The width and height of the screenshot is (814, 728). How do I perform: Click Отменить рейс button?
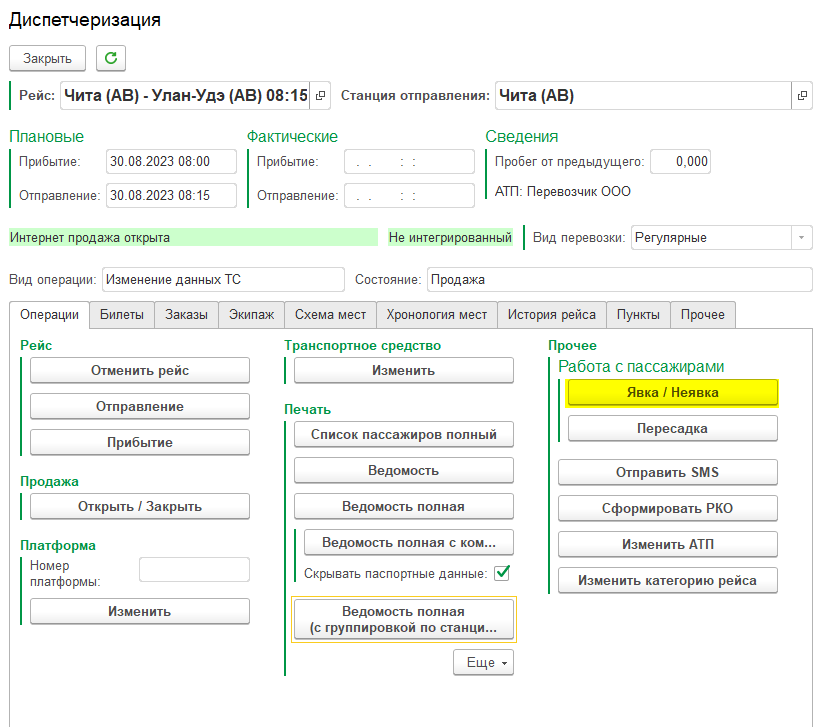140,370
